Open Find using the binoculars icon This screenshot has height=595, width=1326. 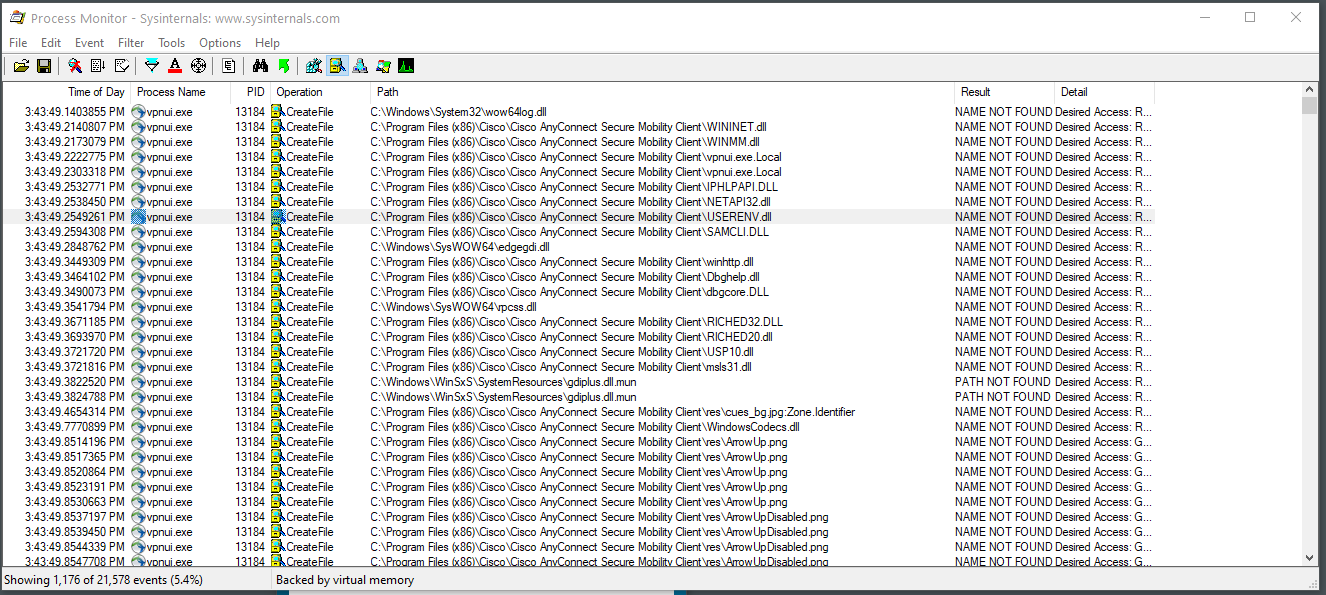pyautogui.click(x=260, y=66)
